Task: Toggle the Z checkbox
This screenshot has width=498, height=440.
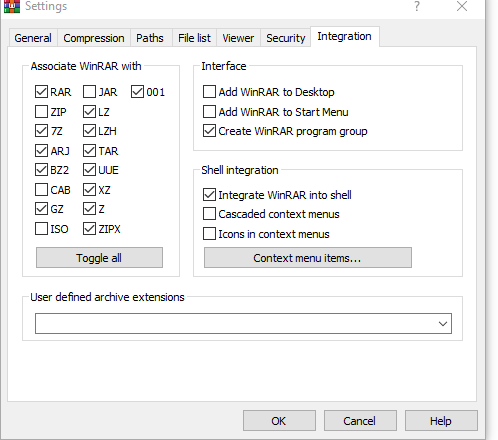Action: pyautogui.click(x=89, y=209)
